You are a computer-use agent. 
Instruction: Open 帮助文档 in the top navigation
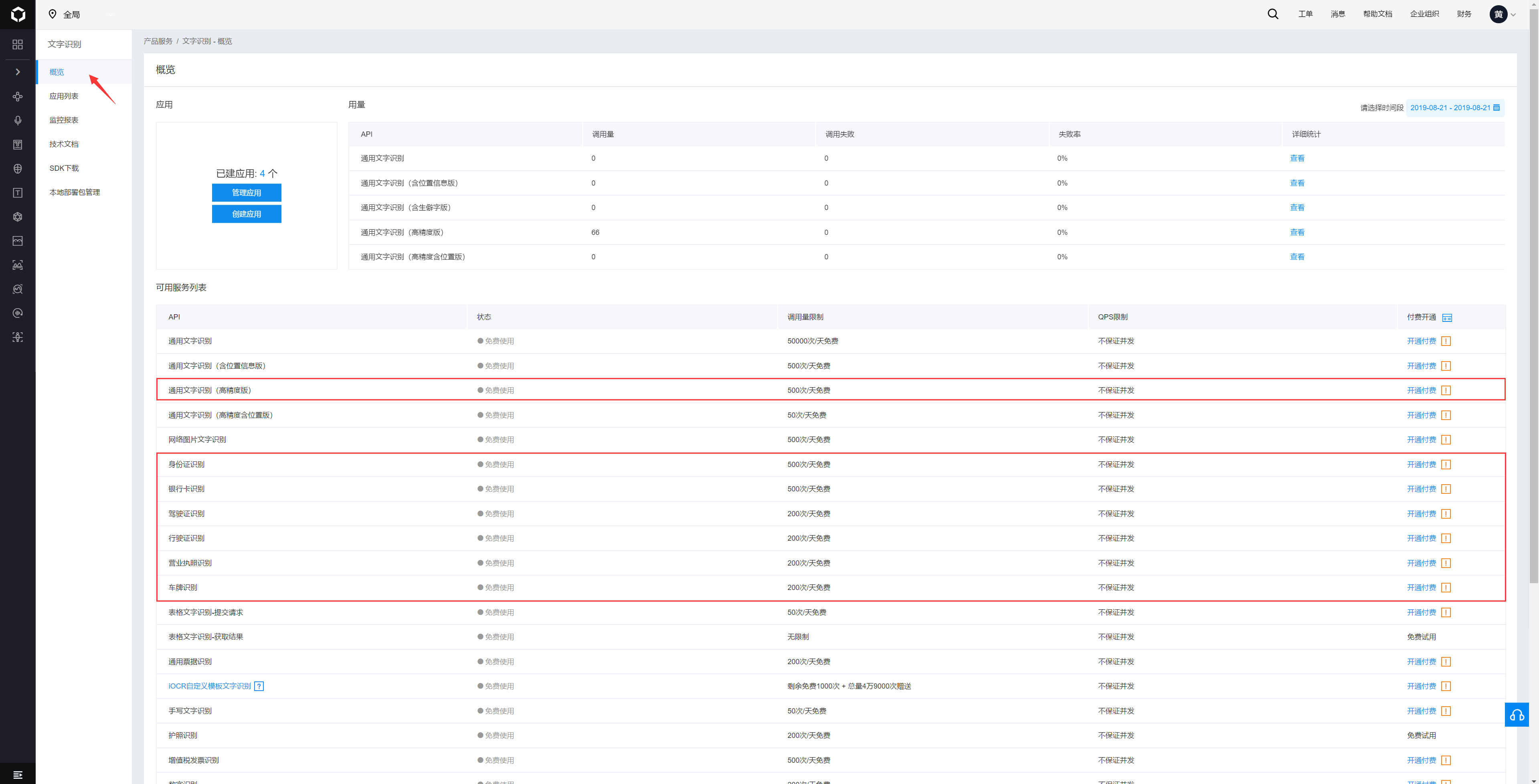coord(1378,14)
